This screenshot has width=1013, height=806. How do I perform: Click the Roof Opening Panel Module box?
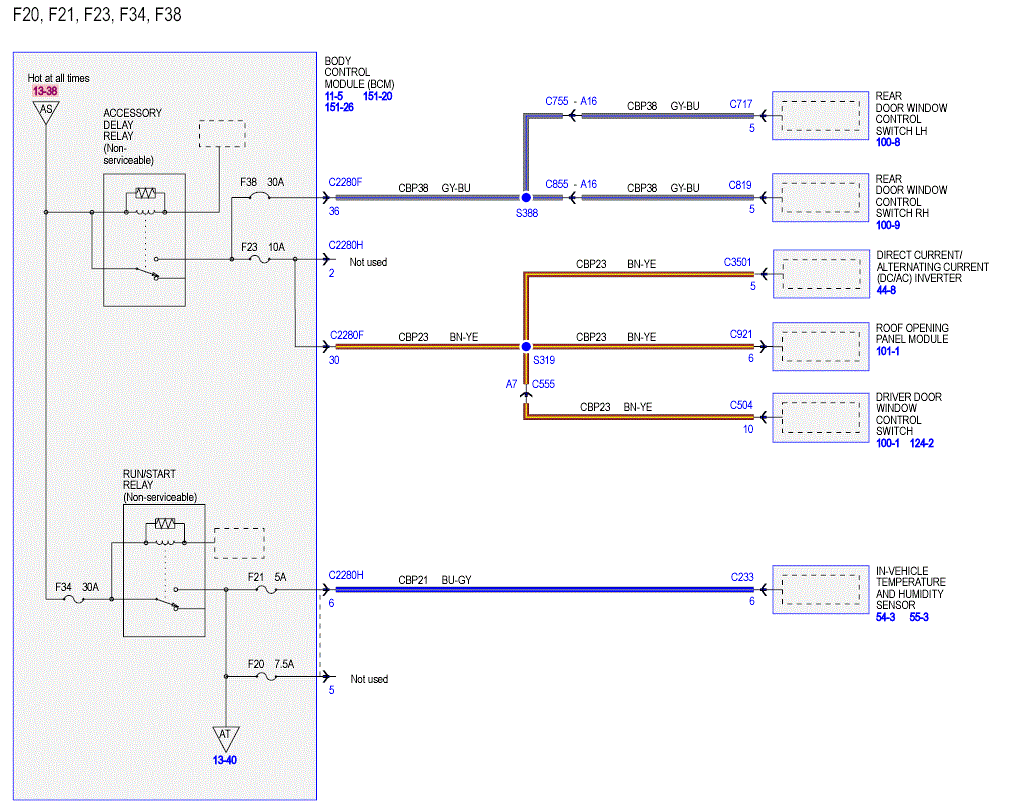(x=820, y=347)
